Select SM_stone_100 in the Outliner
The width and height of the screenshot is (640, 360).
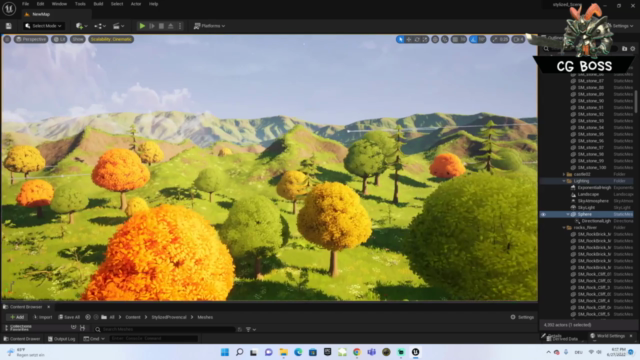[x=591, y=168]
